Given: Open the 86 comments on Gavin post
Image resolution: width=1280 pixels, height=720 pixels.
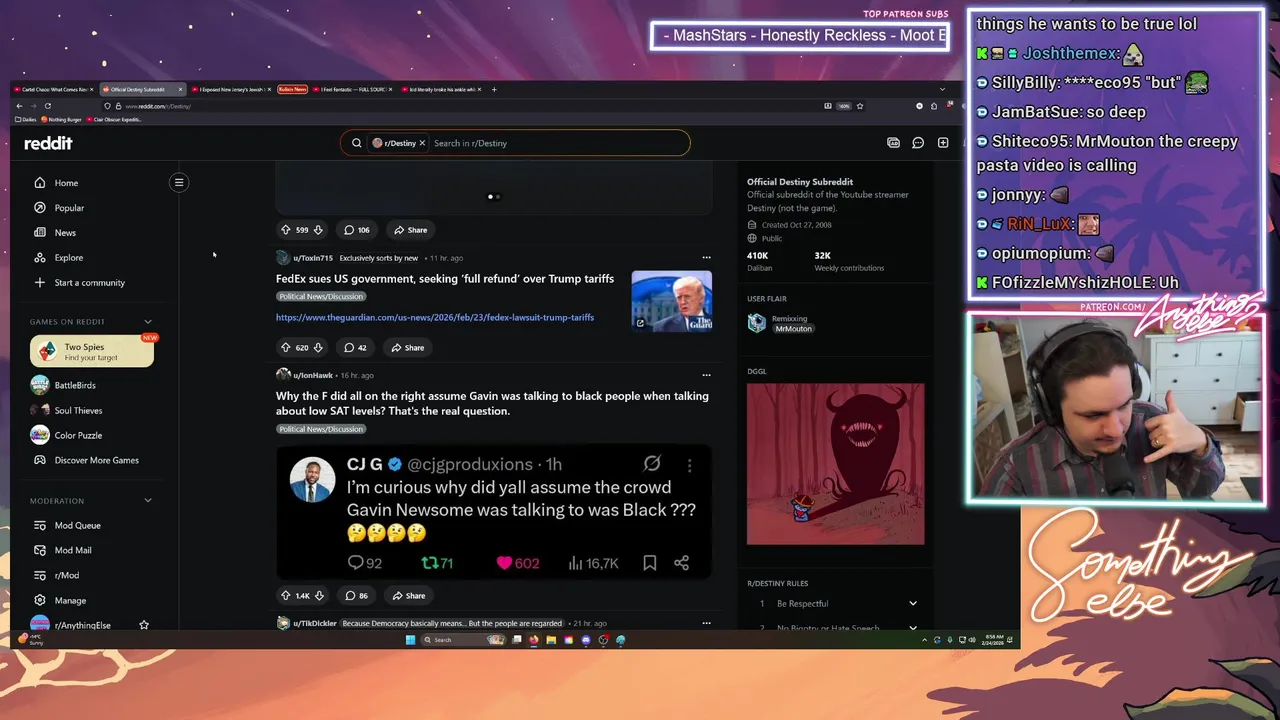Looking at the screenshot, I should coord(356,596).
